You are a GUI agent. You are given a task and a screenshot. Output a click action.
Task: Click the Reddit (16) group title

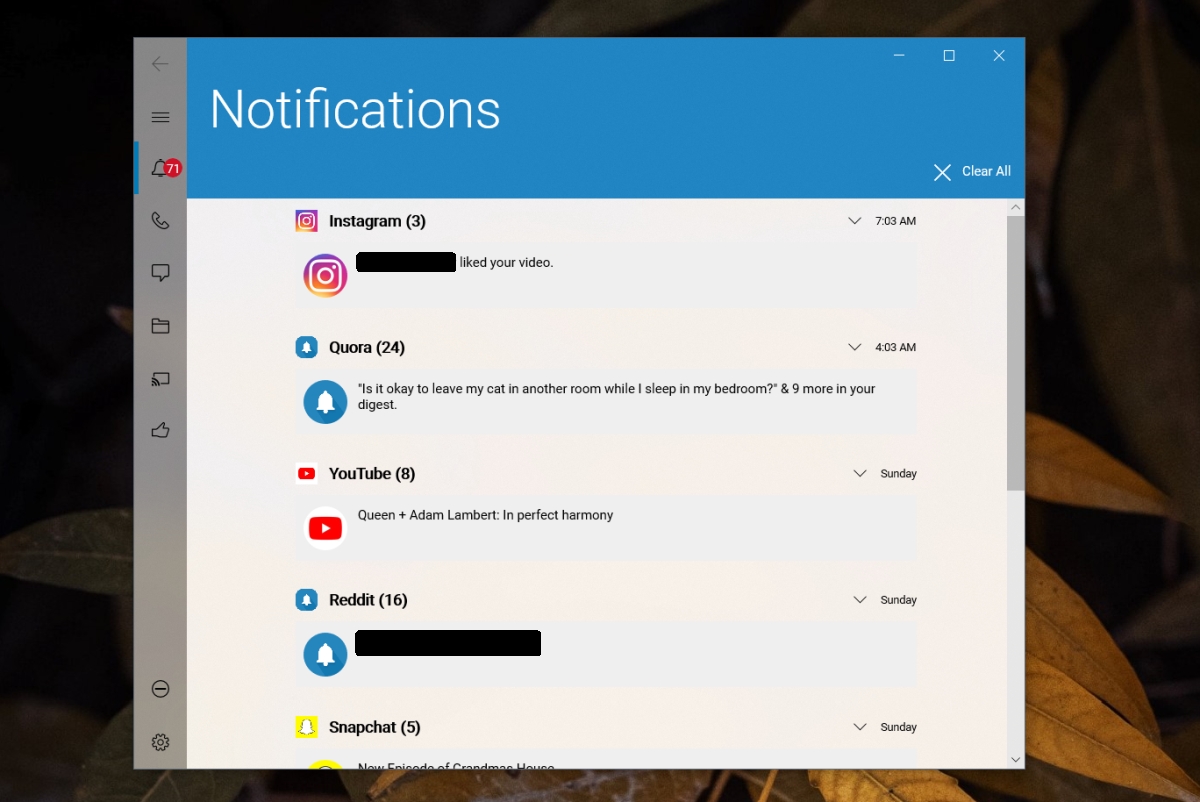(x=368, y=600)
